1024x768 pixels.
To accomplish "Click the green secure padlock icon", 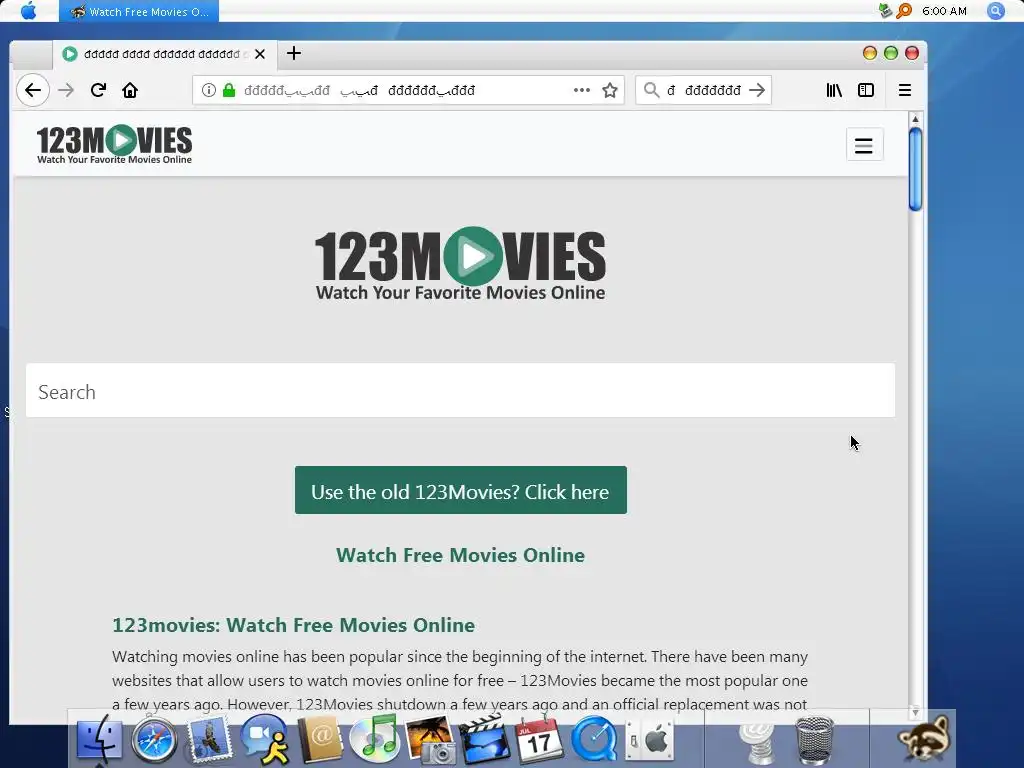I will click(x=229, y=90).
